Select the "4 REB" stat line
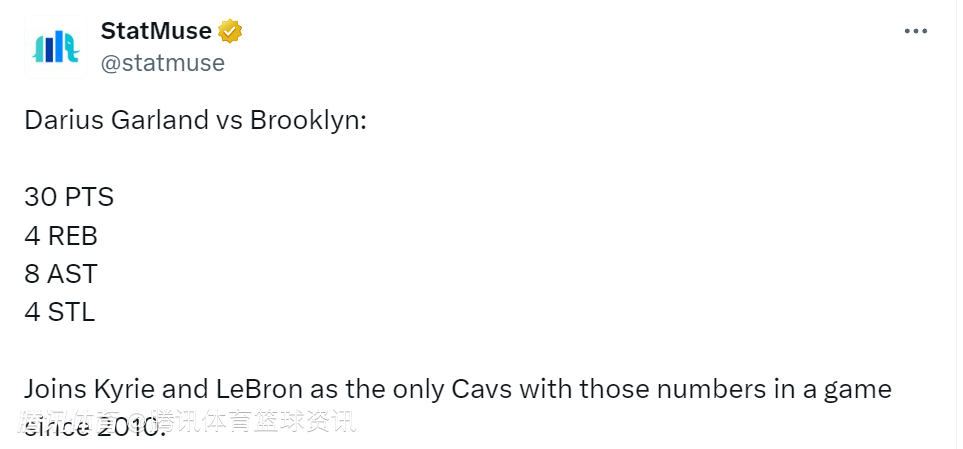Screen dimensions: 963x449 point(61,235)
